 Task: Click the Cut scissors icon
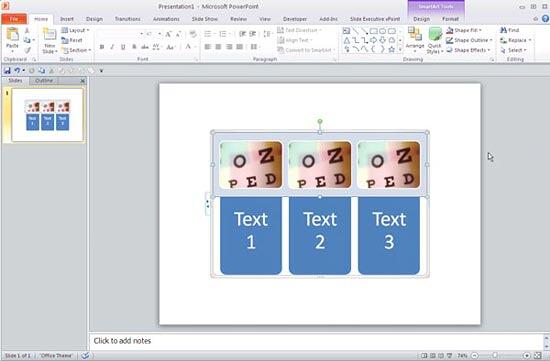27,31
